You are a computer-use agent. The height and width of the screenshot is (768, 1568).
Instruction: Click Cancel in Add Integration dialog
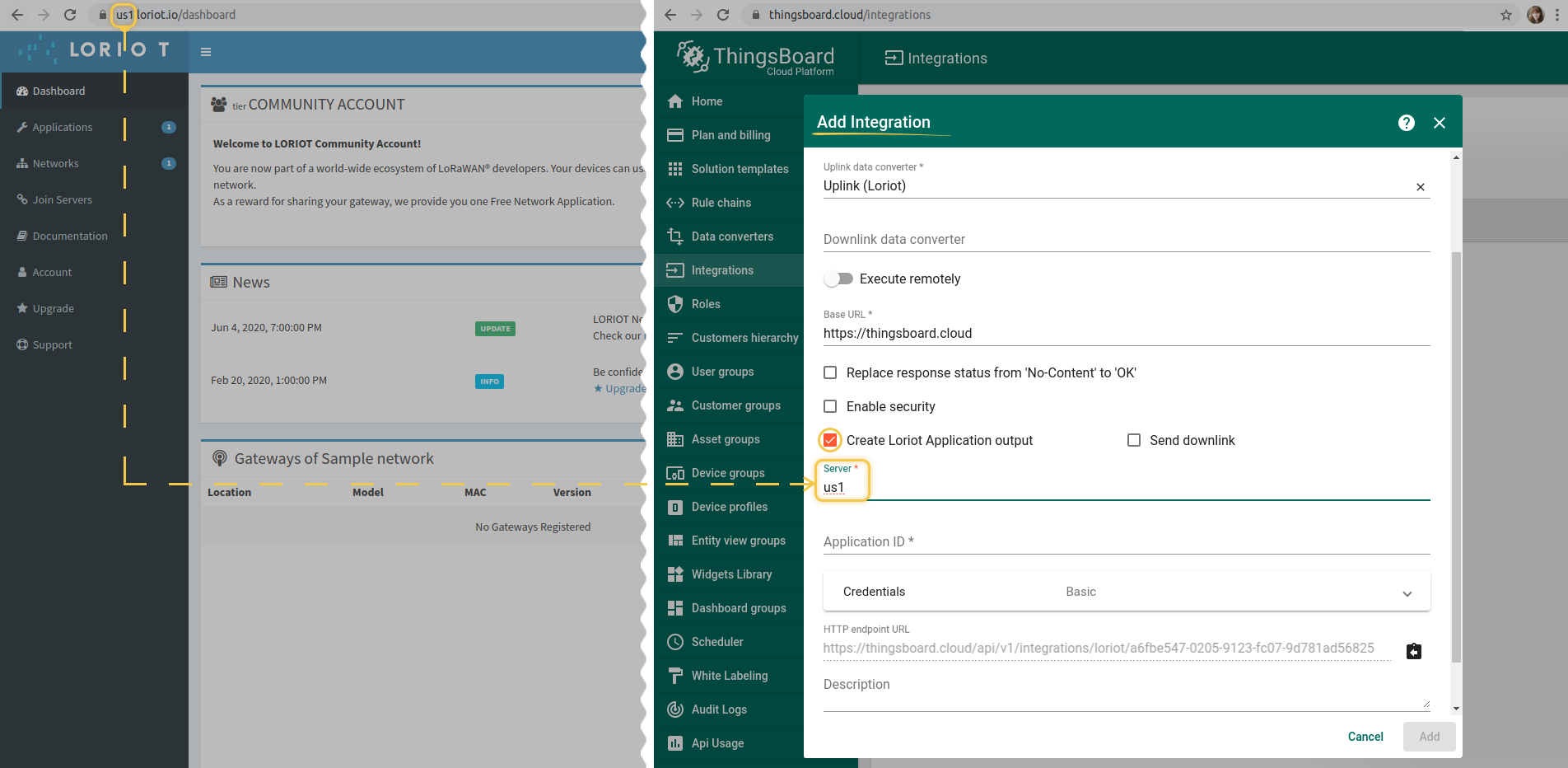coord(1365,737)
